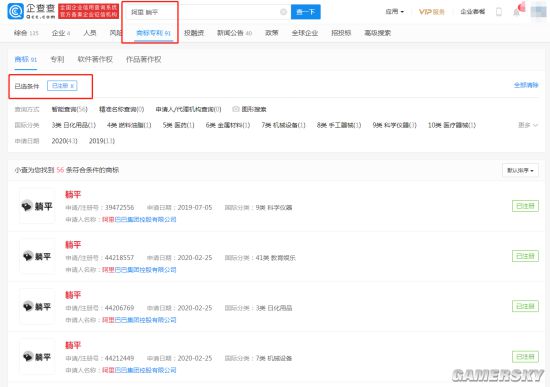Click in the search input field

coord(207,12)
